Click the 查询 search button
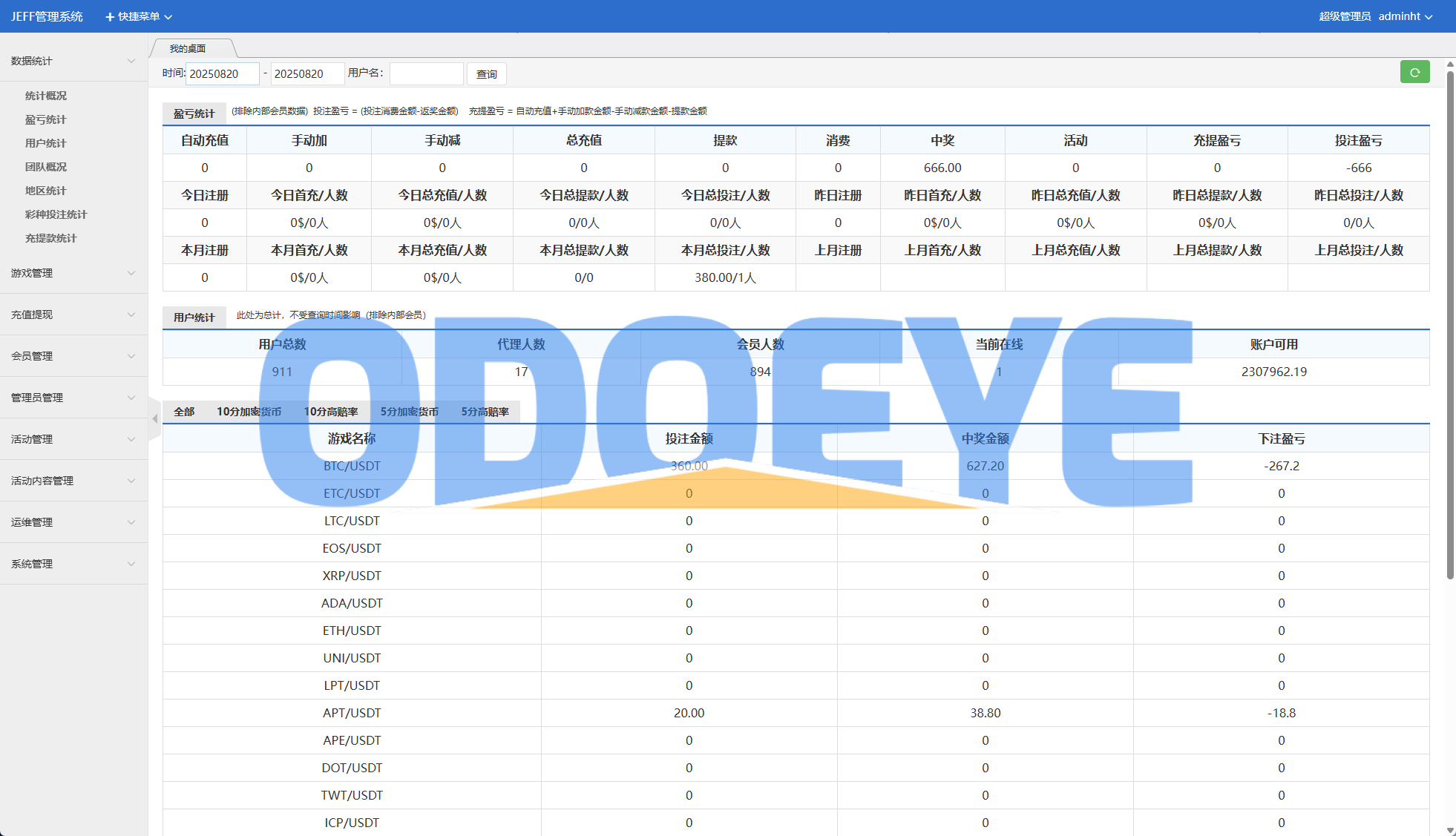Screen dimensions: 1456x836 pyautogui.click(x=487, y=74)
